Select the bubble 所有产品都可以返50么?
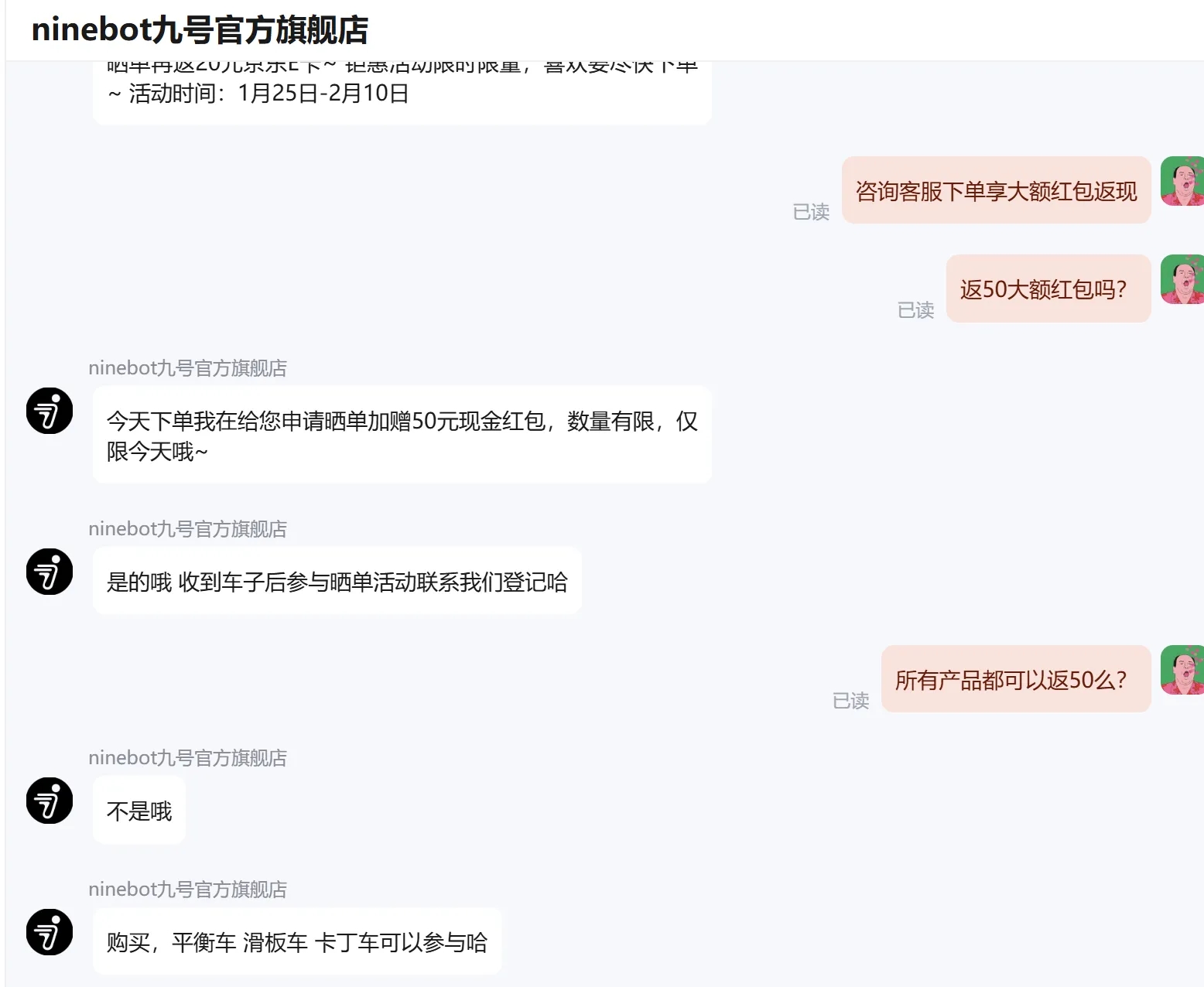1204x987 pixels. click(x=1016, y=679)
